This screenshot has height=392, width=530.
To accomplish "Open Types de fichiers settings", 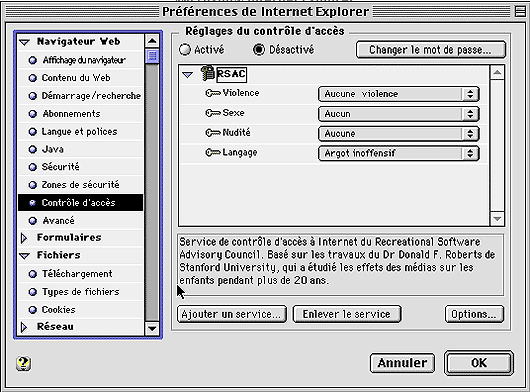I will pos(81,292).
